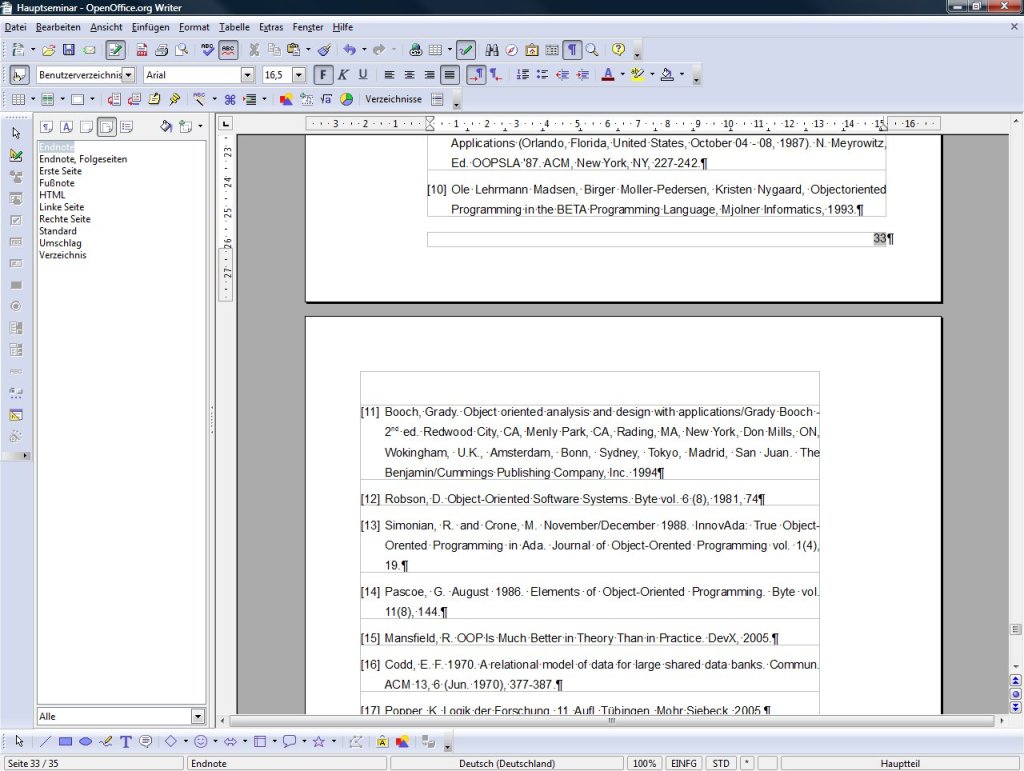Select the Ellipse drawing tool

[x=85, y=742]
